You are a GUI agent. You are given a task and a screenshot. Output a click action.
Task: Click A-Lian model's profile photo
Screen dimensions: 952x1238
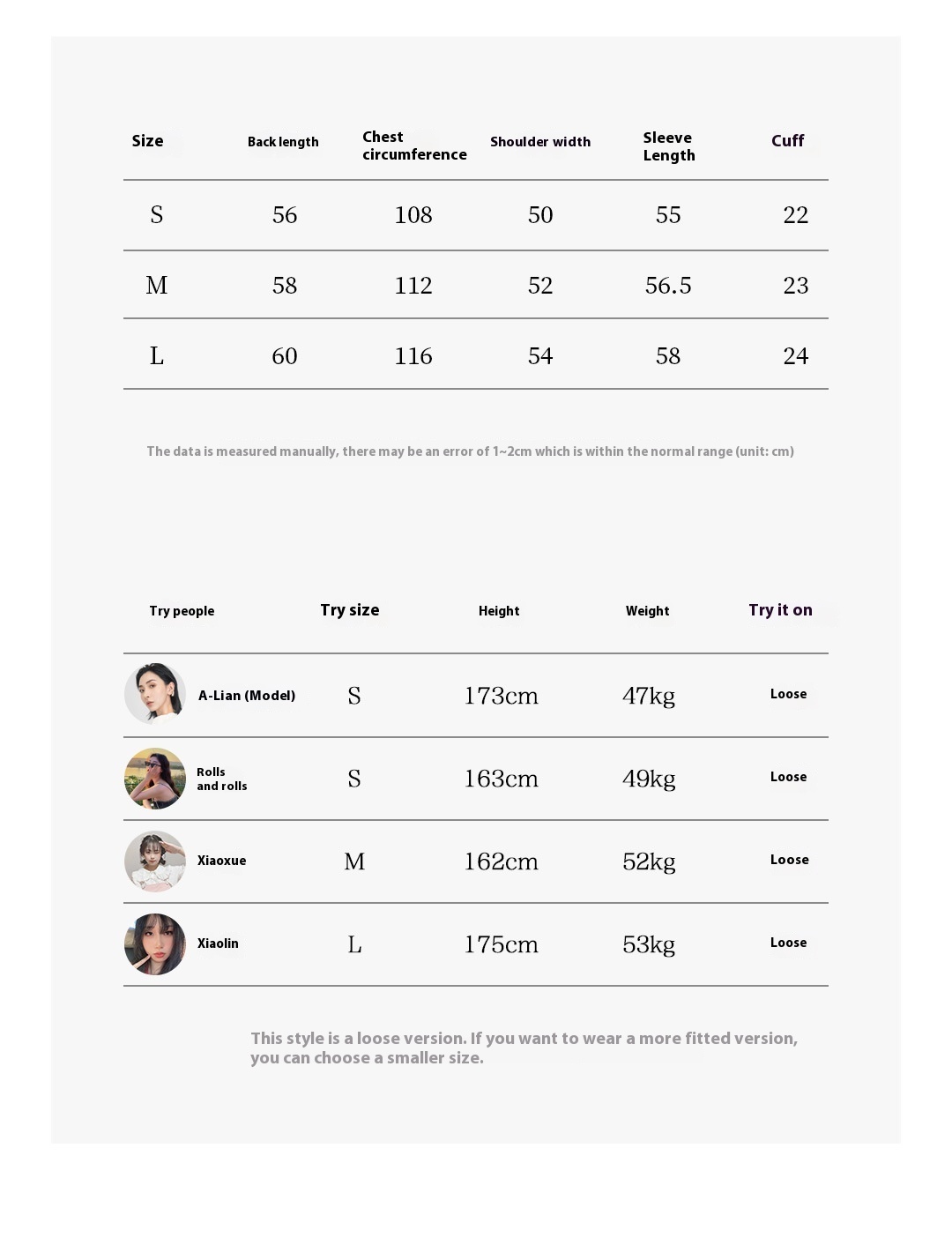pyautogui.click(x=155, y=694)
